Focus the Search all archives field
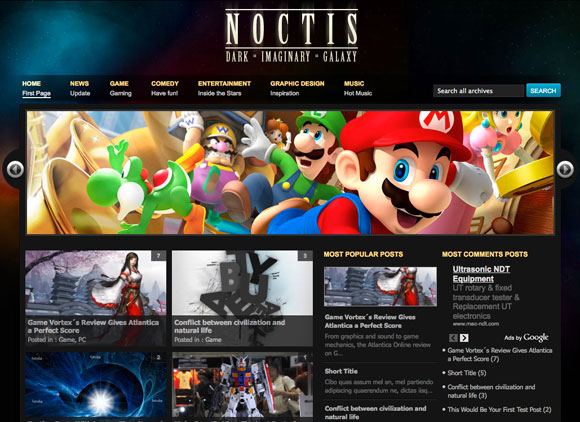 tap(479, 91)
